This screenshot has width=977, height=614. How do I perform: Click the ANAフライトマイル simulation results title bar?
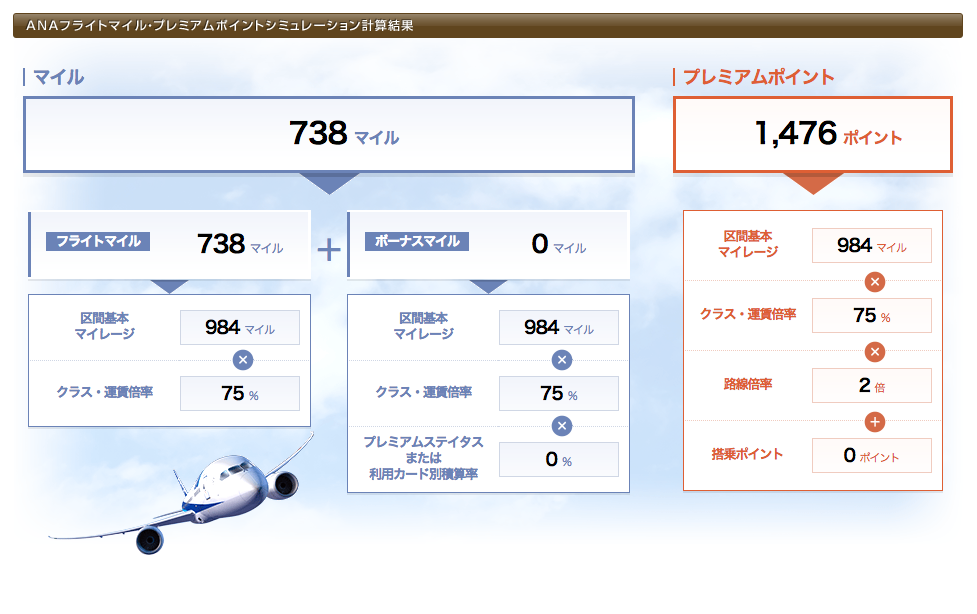tap(488, 26)
